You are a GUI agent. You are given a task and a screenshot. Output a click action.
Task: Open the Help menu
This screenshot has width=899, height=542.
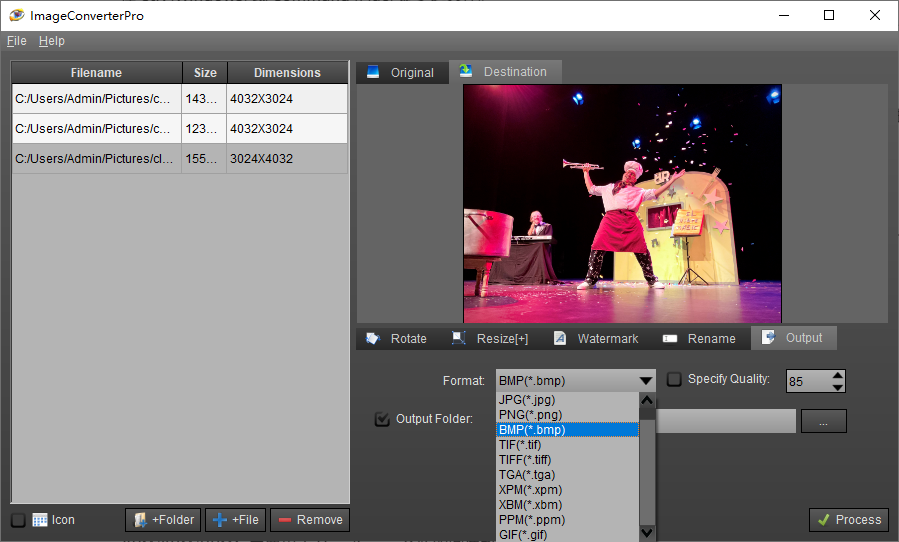click(52, 41)
